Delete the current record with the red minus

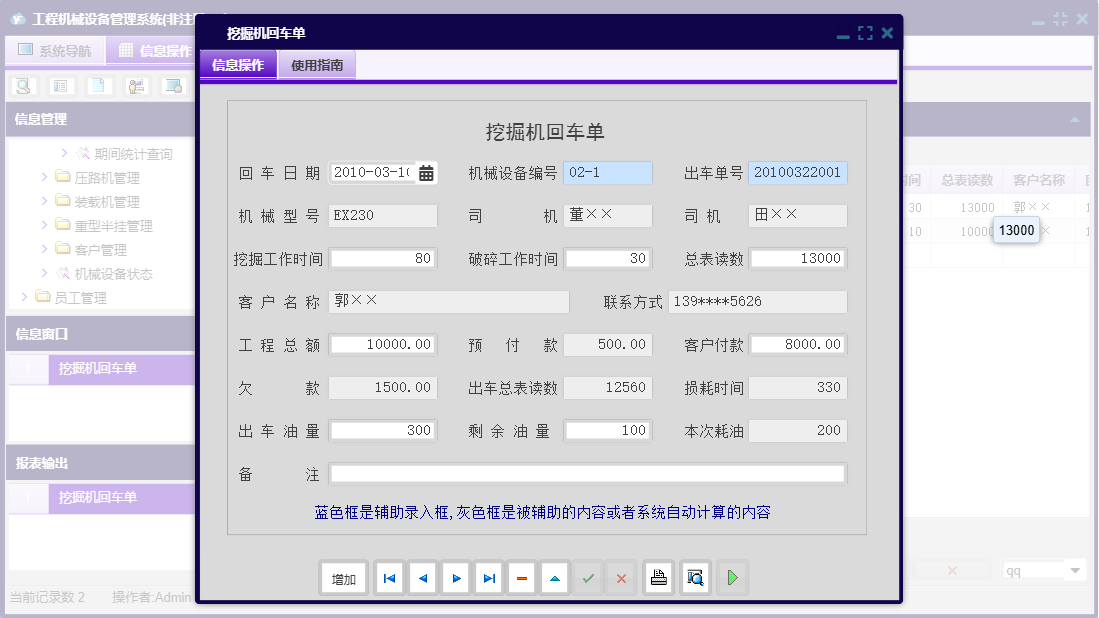tap(521, 577)
